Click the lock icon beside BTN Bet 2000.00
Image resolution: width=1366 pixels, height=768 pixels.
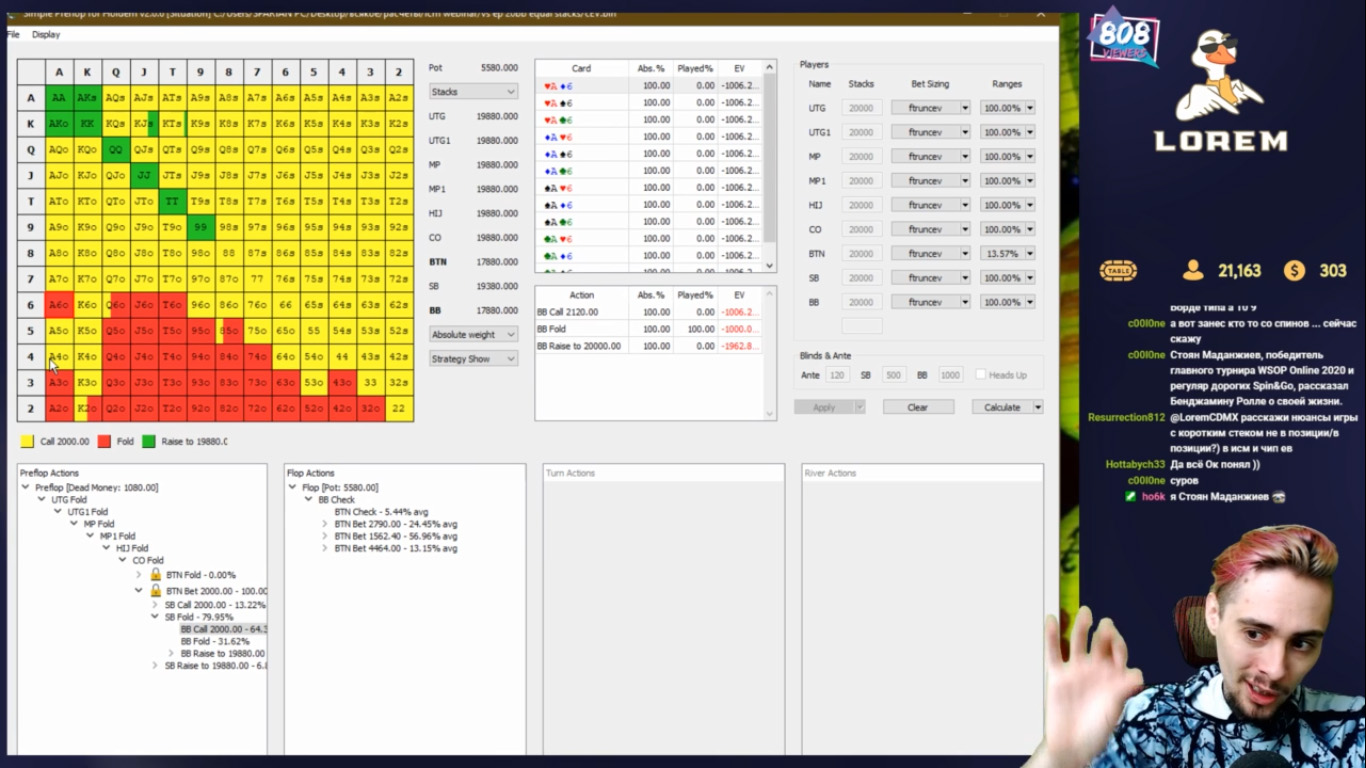[156, 591]
